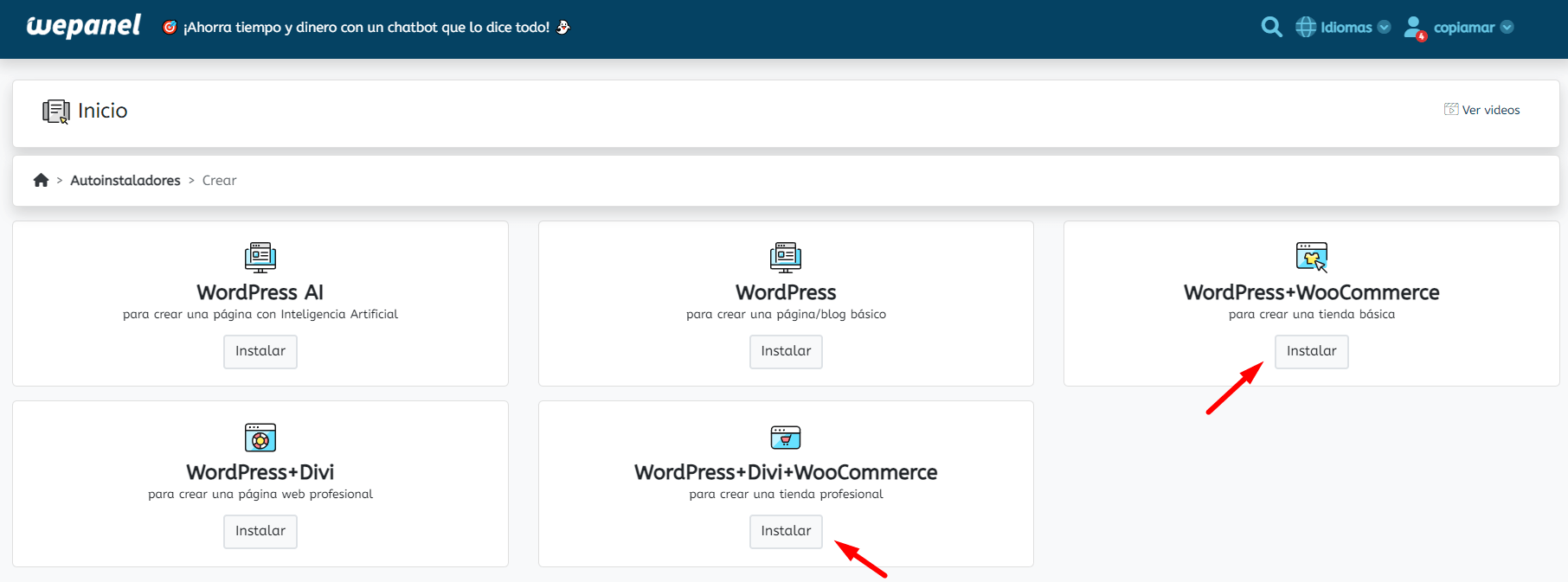The width and height of the screenshot is (1568, 582).
Task: Click the chevron arrow after Idiomas
Action: coord(1385,27)
